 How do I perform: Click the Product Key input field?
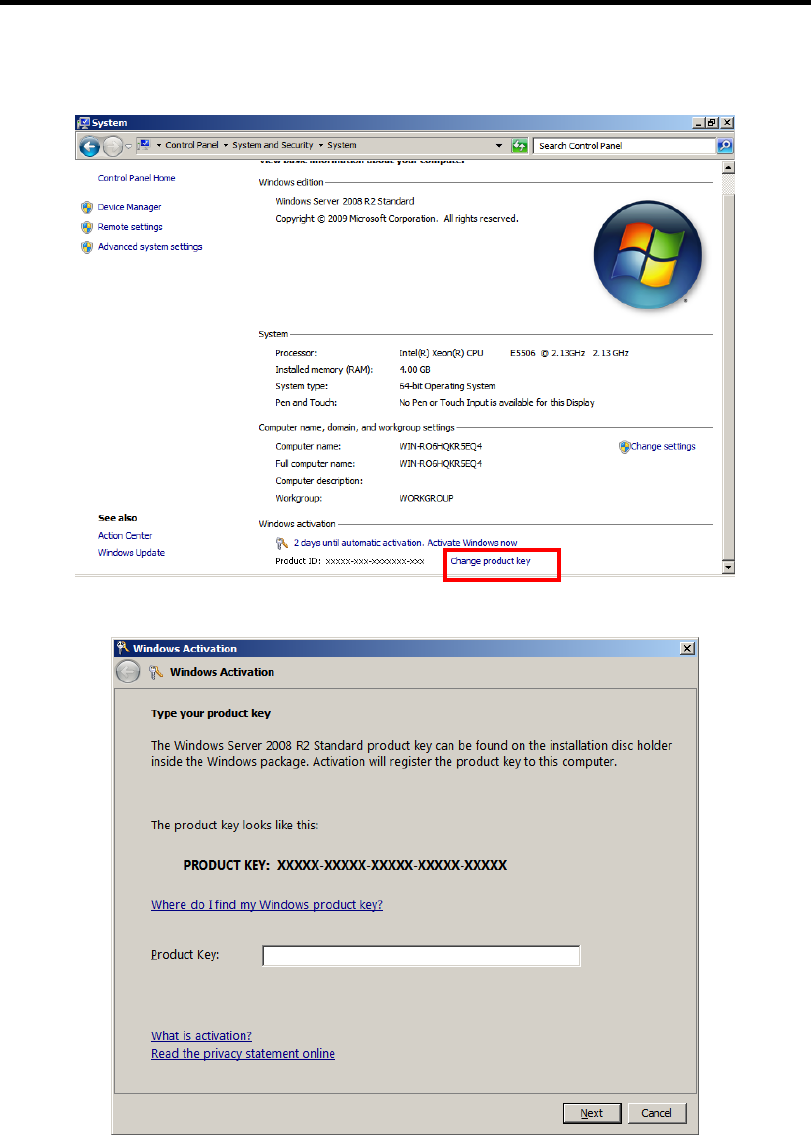421,955
